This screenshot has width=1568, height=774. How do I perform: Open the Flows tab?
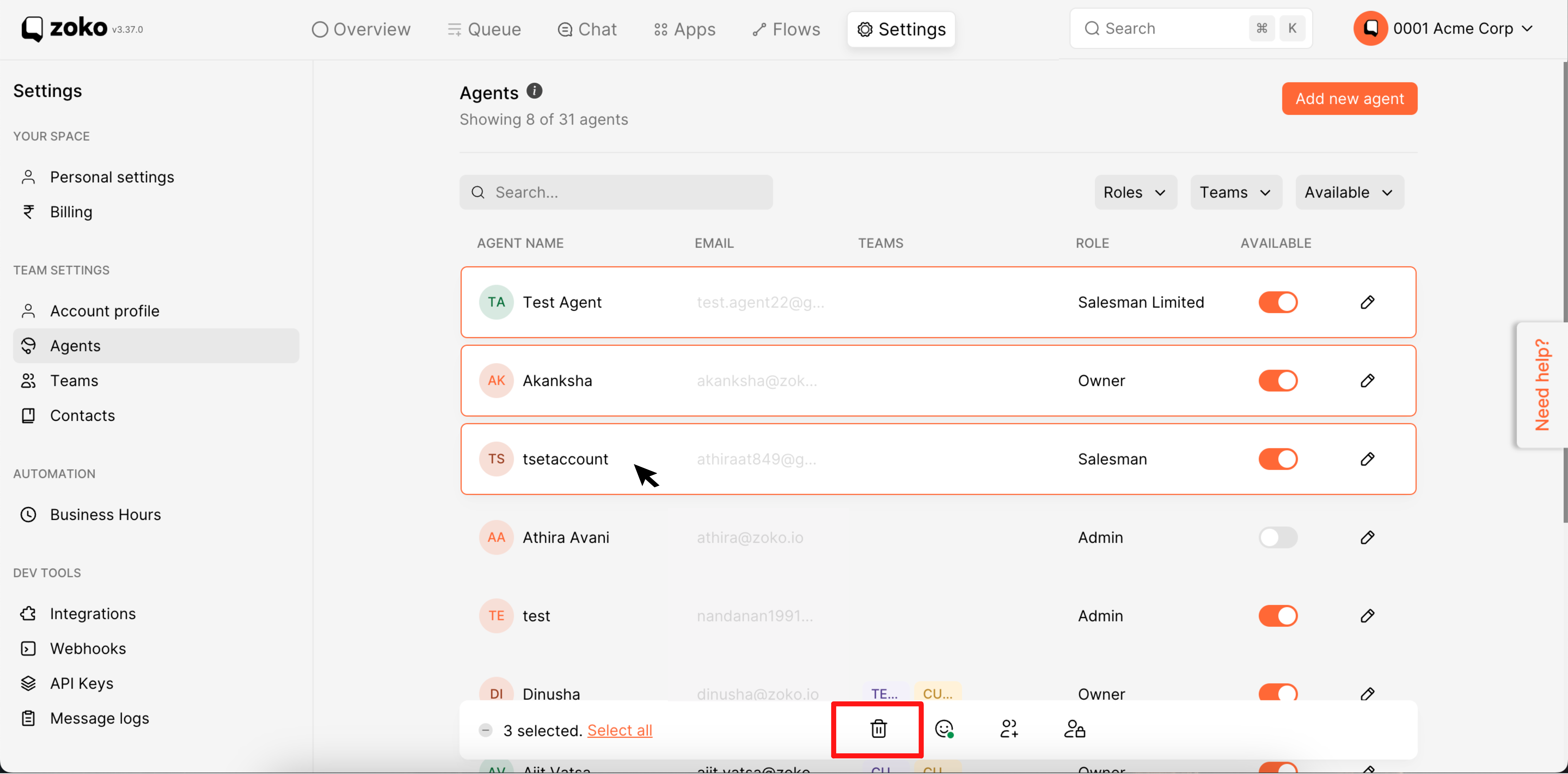pos(786,29)
